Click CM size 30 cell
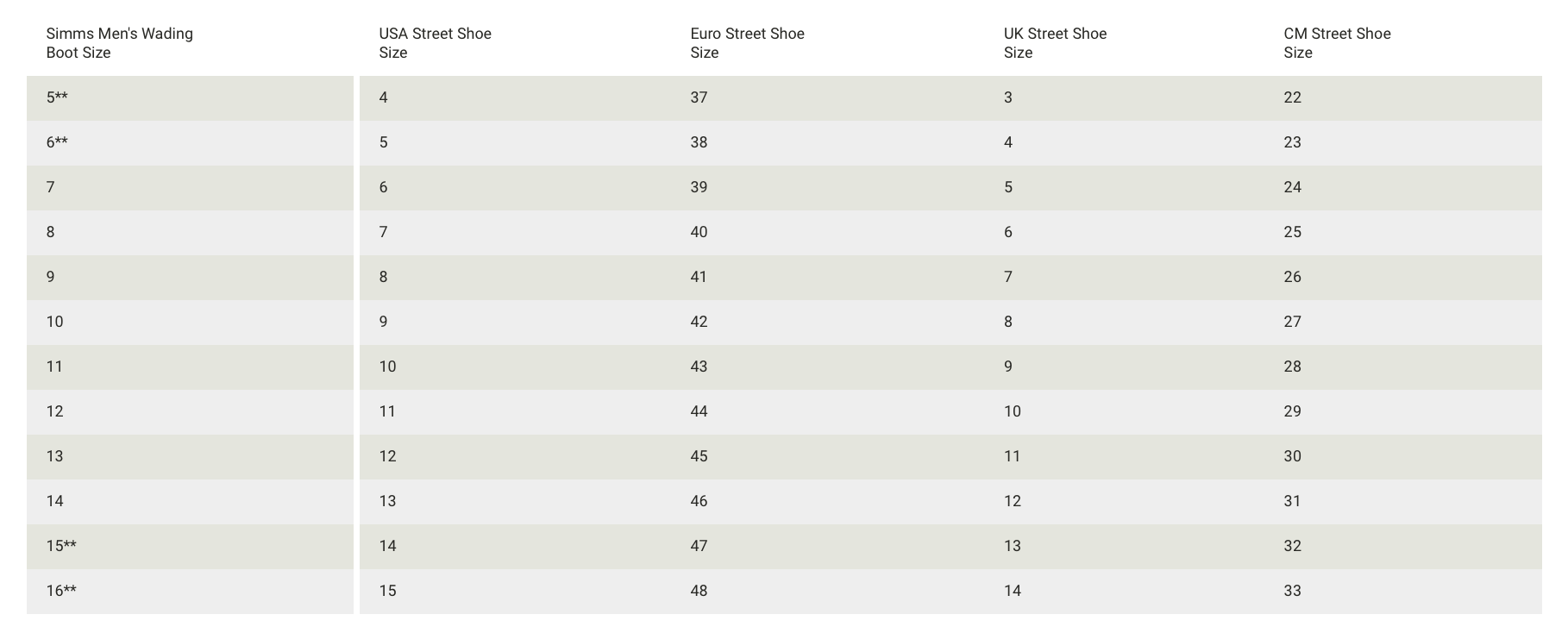The width and height of the screenshot is (1568, 633). click(1292, 456)
